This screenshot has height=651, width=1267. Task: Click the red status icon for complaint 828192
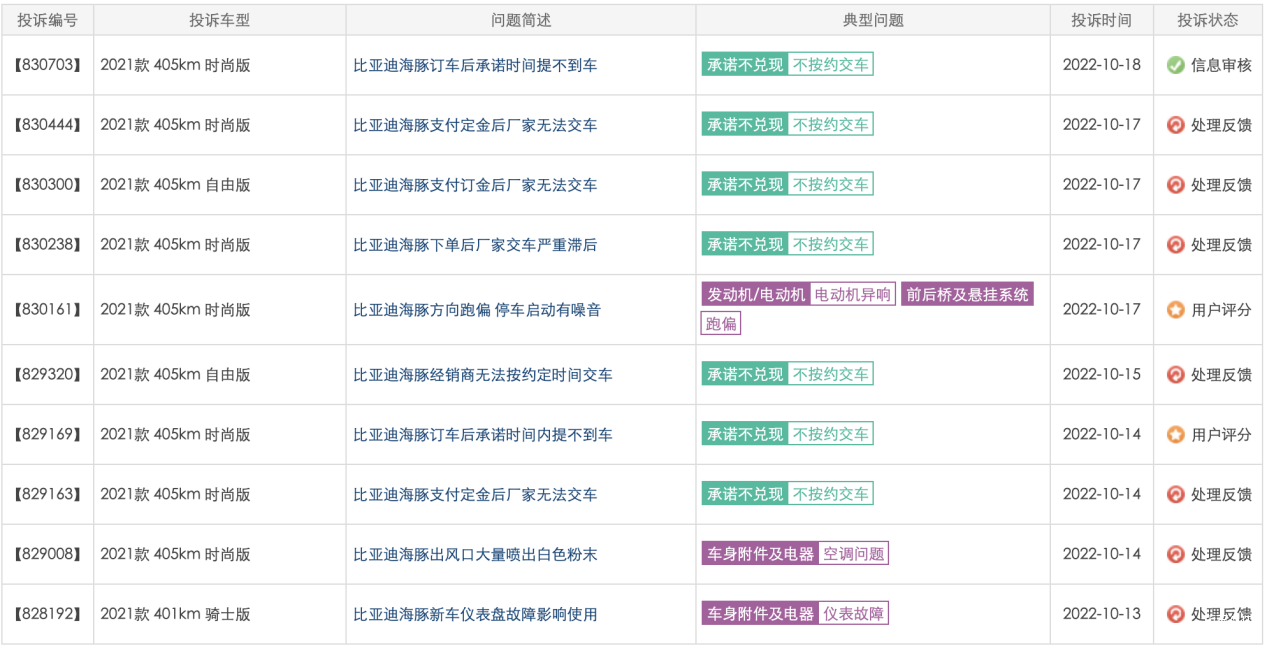[1176, 614]
